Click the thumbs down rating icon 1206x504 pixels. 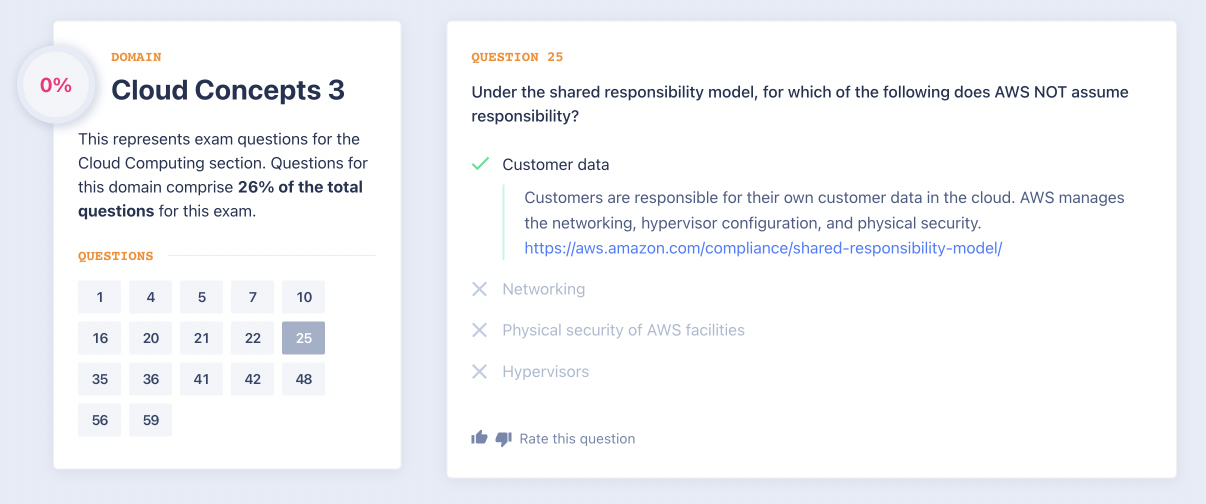pyautogui.click(x=503, y=439)
